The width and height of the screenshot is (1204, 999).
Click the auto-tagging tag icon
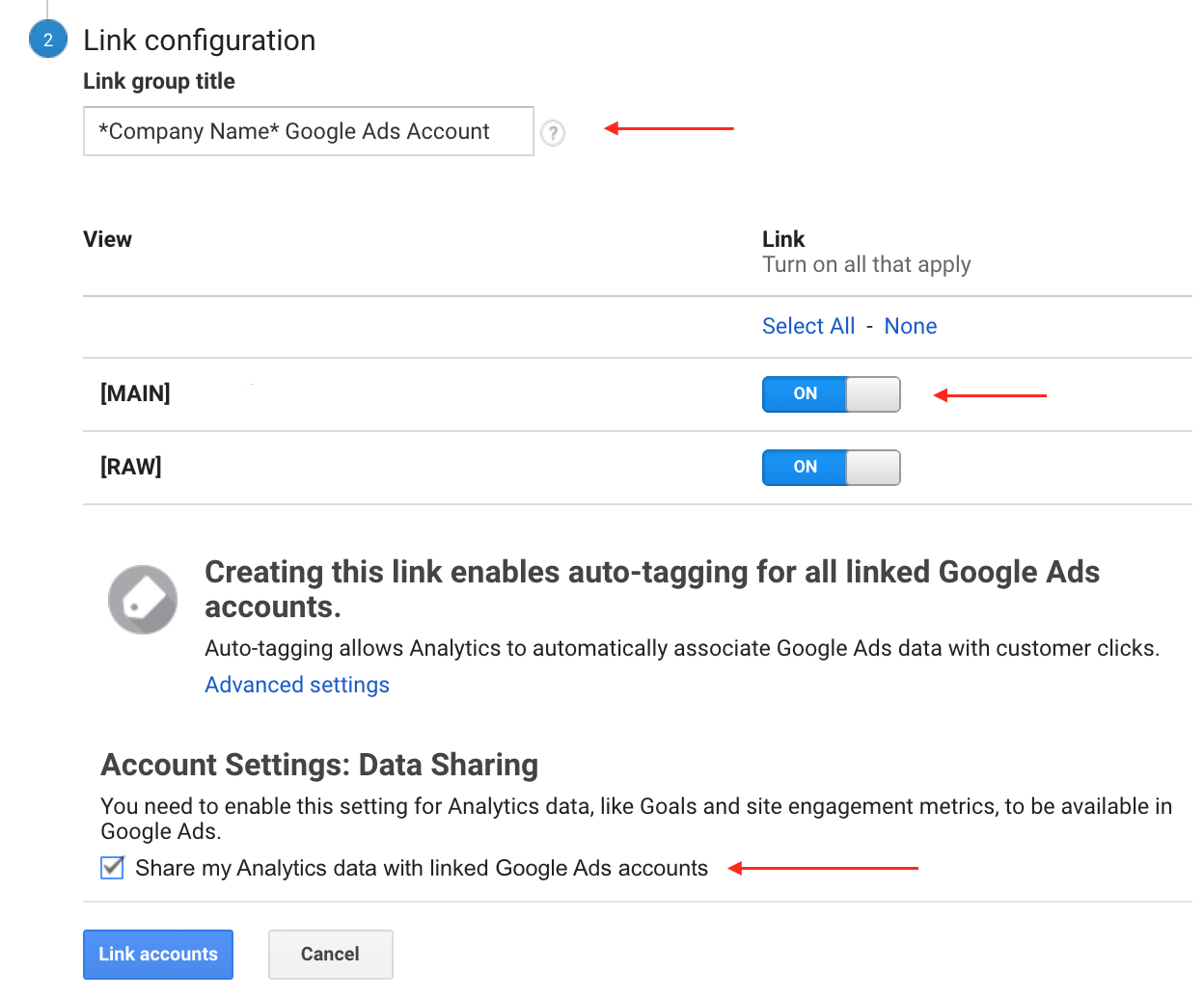click(143, 600)
